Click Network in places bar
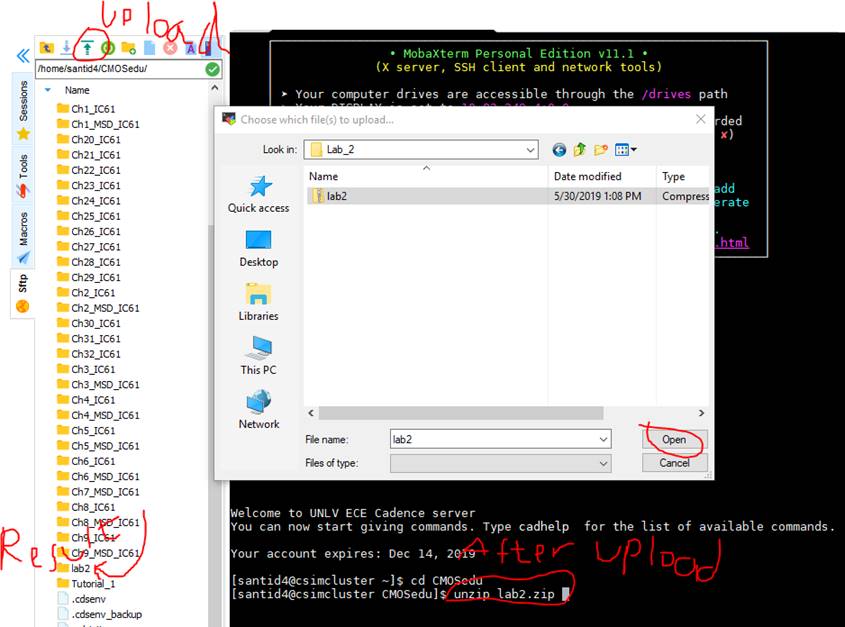The image size is (845, 627). point(259,410)
